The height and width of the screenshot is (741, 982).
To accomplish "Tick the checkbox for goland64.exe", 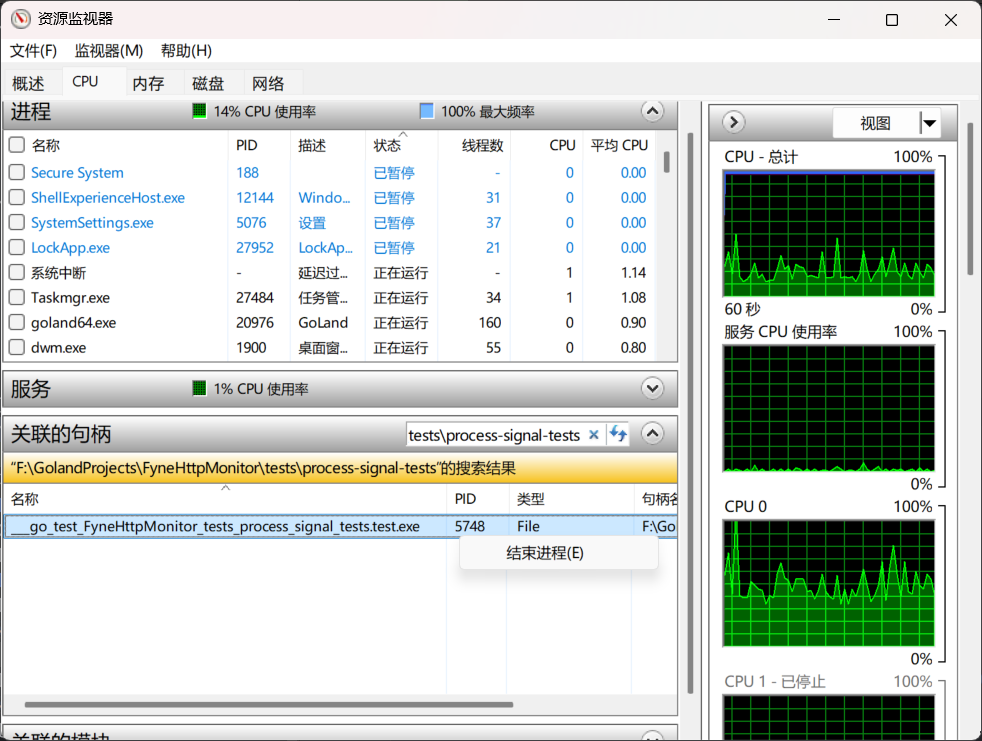I will (17, 323).
